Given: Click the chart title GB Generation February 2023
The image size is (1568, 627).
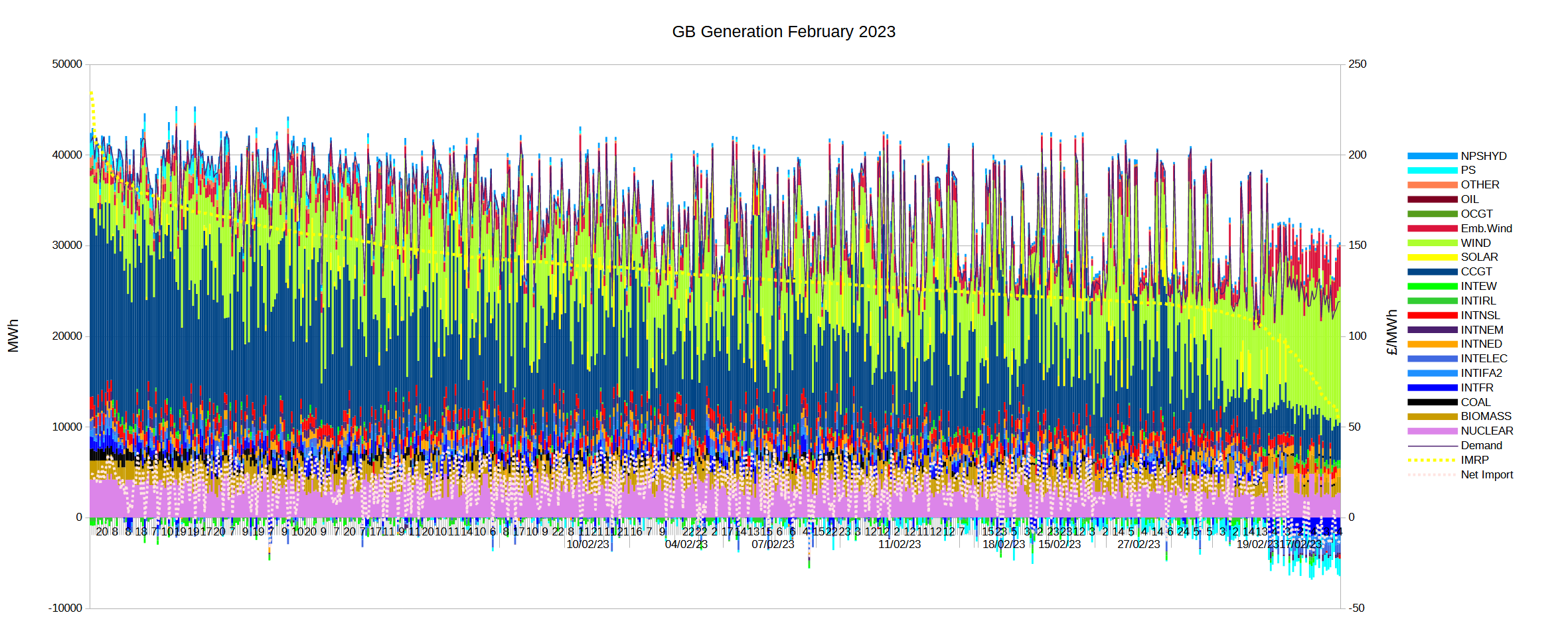Looking at the screenshot, I should click(783, 32).
